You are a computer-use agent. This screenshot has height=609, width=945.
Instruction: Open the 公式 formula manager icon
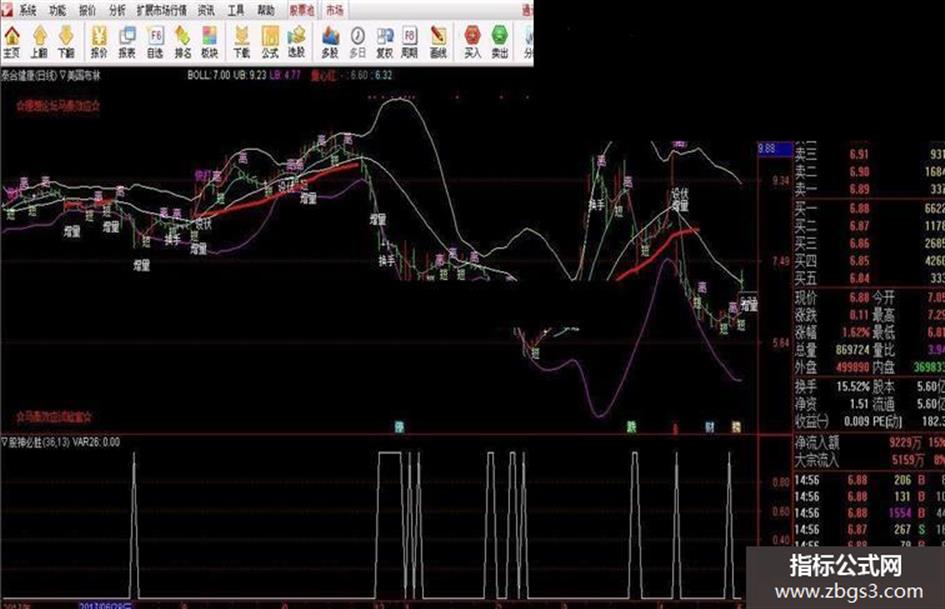tap(270, 42)
